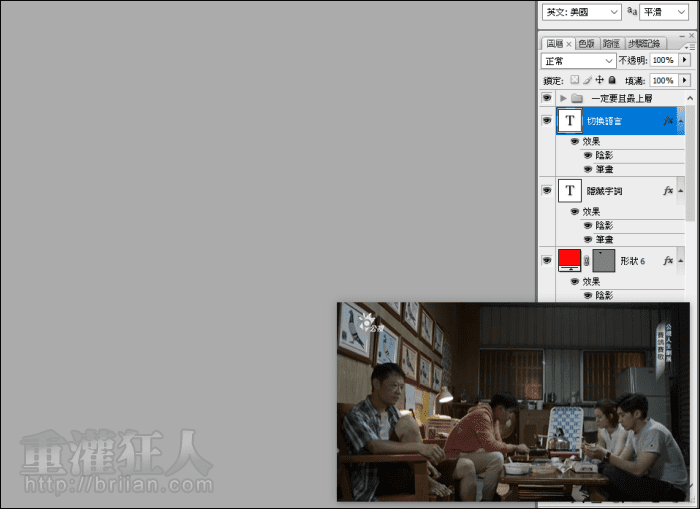This screenshot has height=509, width=700.
Task: Click the link icon on 形狀 6 layer
Action: (x=587, y=260)
